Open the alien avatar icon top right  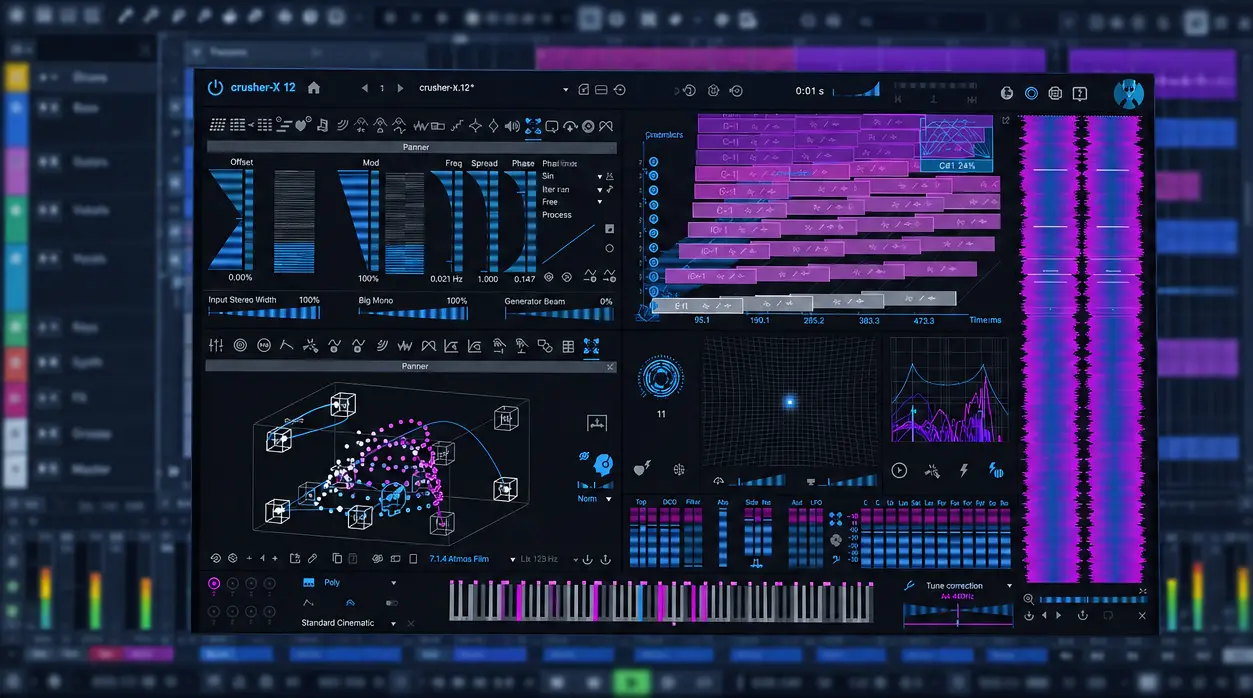[1128, 94]
